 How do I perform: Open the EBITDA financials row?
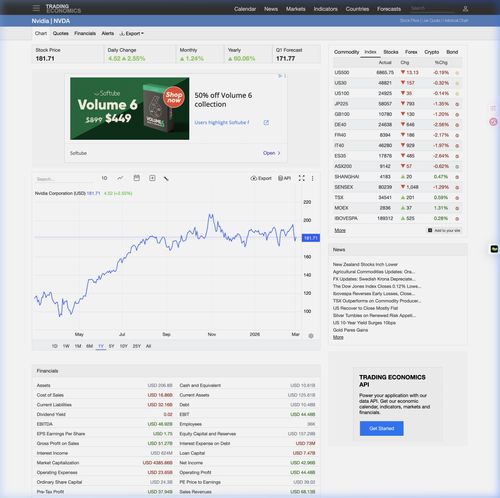(x=105, y=424)
